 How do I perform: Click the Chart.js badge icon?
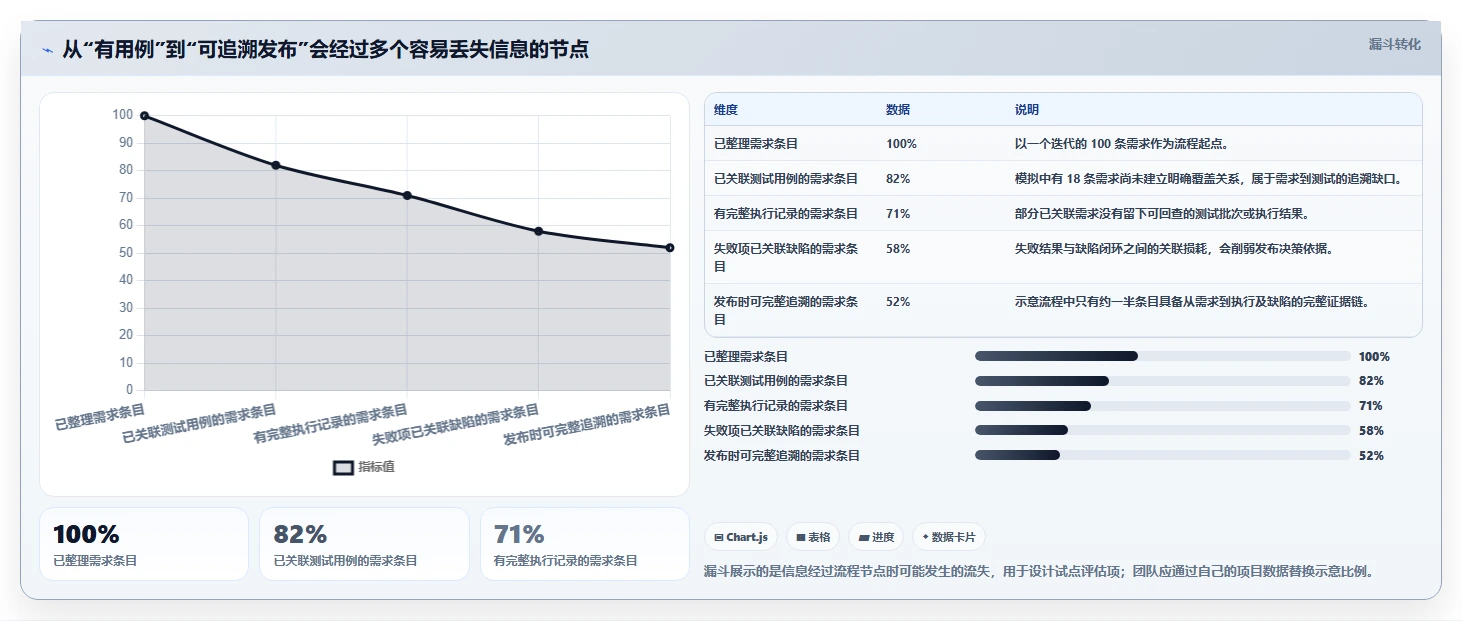(x=719, y=537)
